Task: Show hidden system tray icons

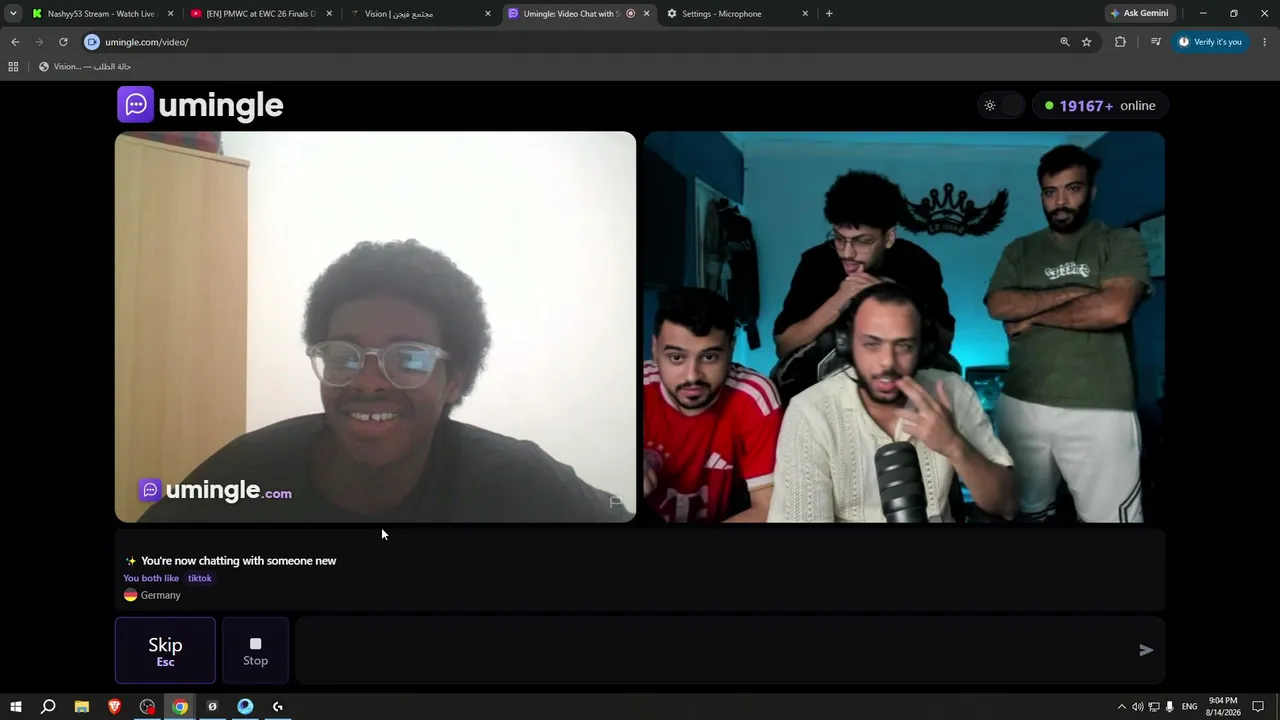Action: [1121, 707]
